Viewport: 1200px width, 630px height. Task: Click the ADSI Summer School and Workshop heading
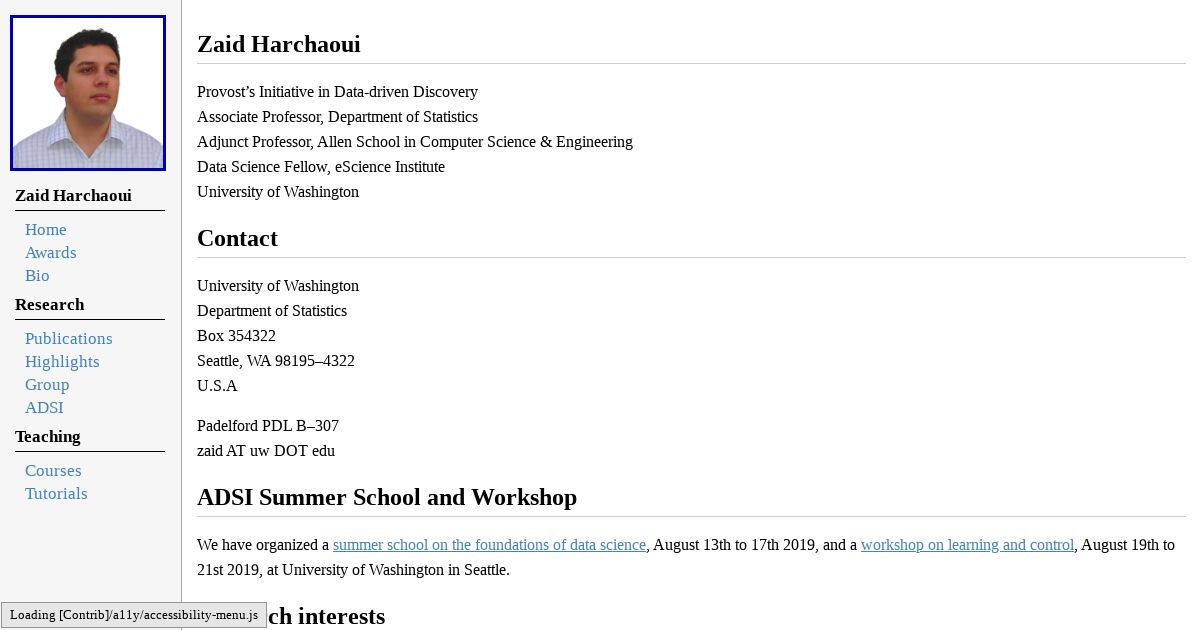387,497
